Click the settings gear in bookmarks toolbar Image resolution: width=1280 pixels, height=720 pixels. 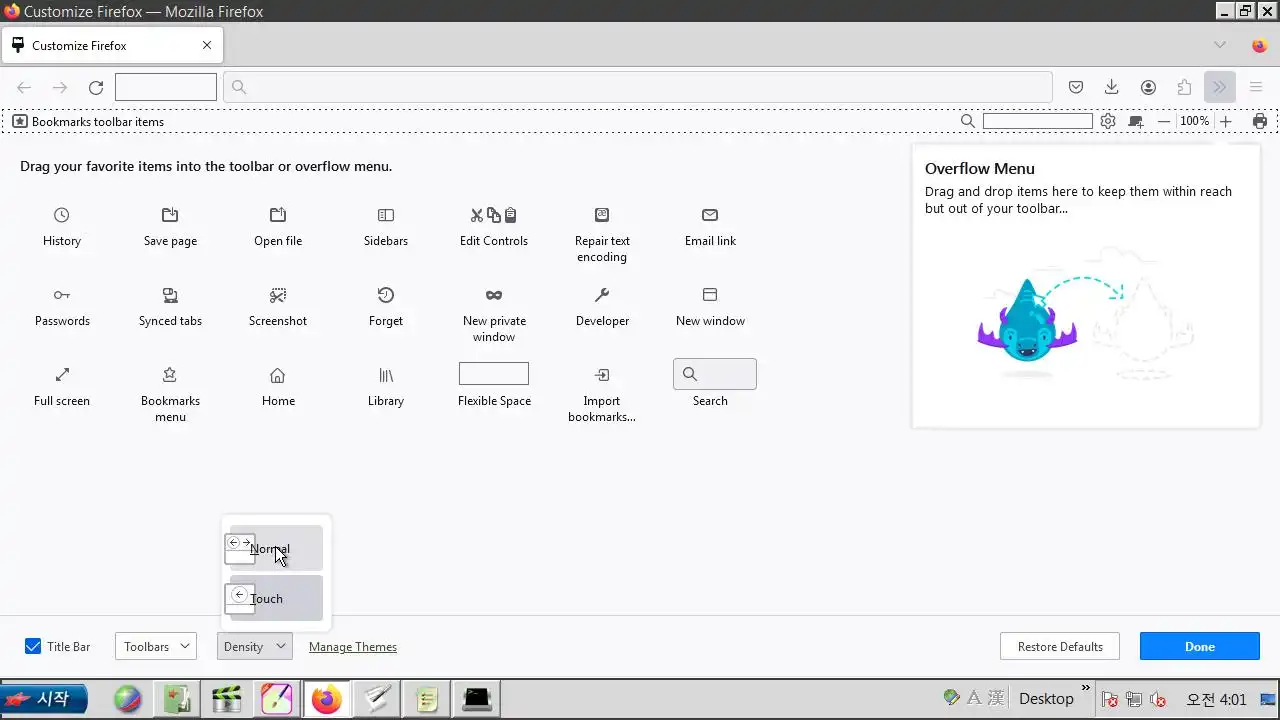coord(1108,121)
